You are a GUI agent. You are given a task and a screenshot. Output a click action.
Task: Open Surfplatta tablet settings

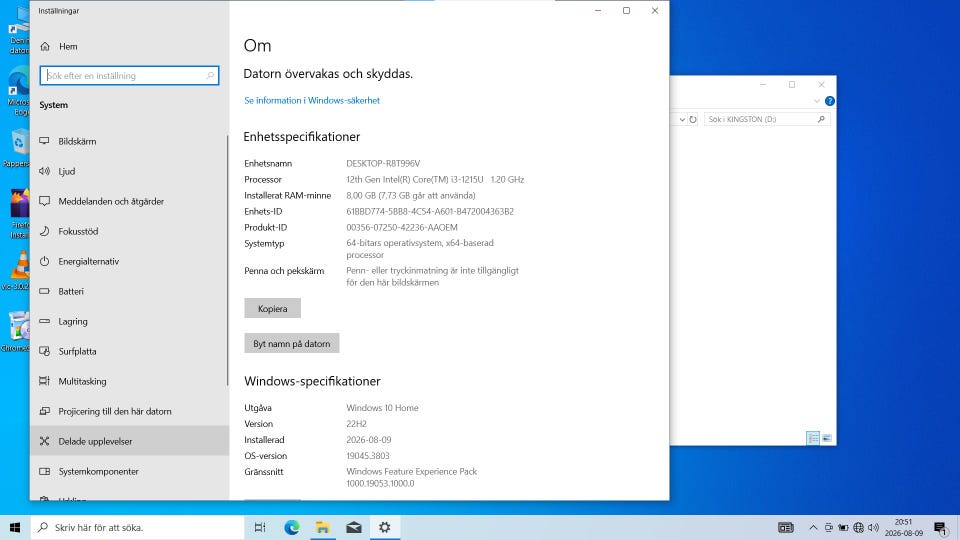(129, 351)
